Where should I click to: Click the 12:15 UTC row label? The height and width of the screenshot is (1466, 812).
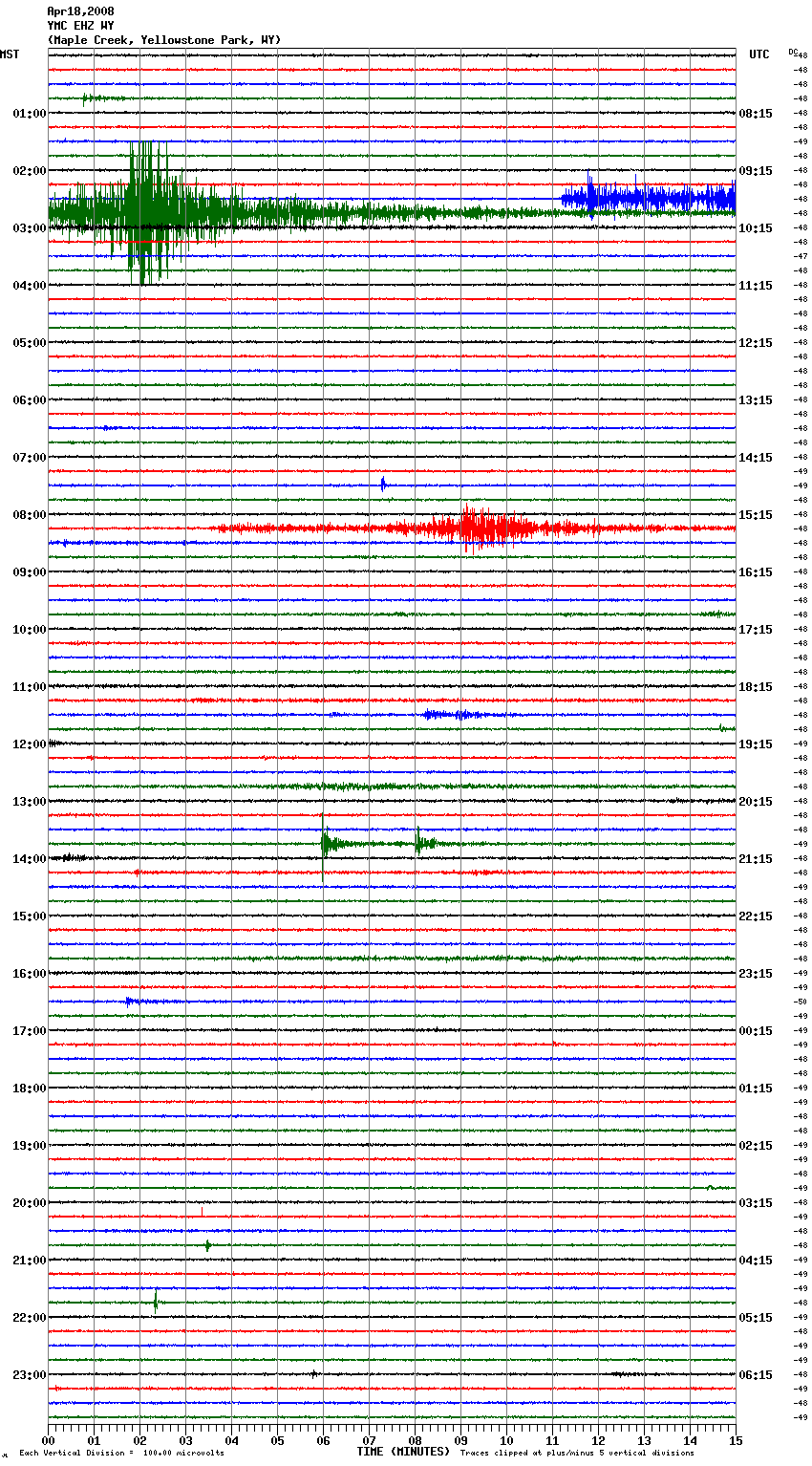[756, 343]
